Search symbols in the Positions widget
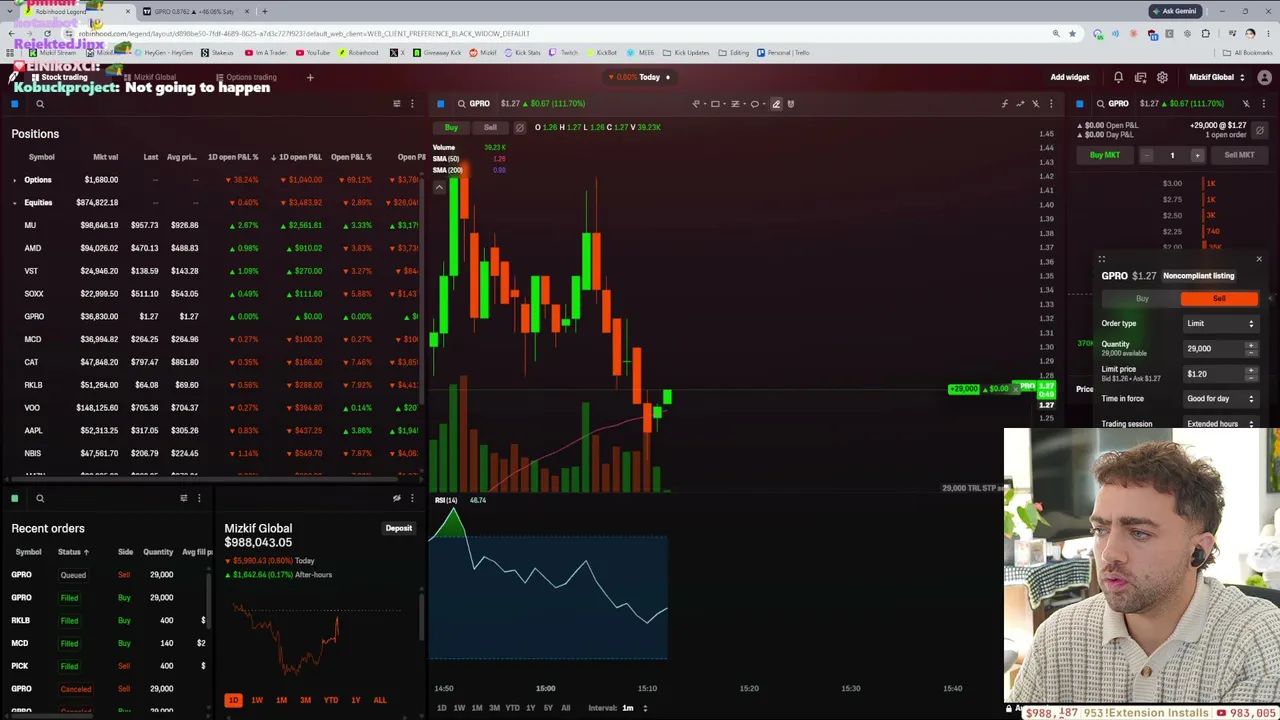Screen dimensions: 1280x720 40,104
